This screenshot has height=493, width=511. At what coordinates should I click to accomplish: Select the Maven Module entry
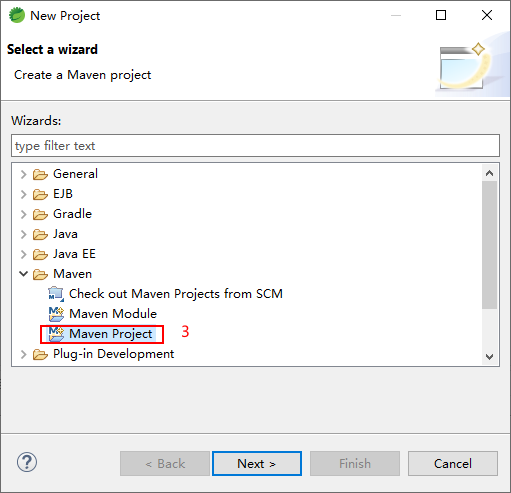tap(113, 314)
